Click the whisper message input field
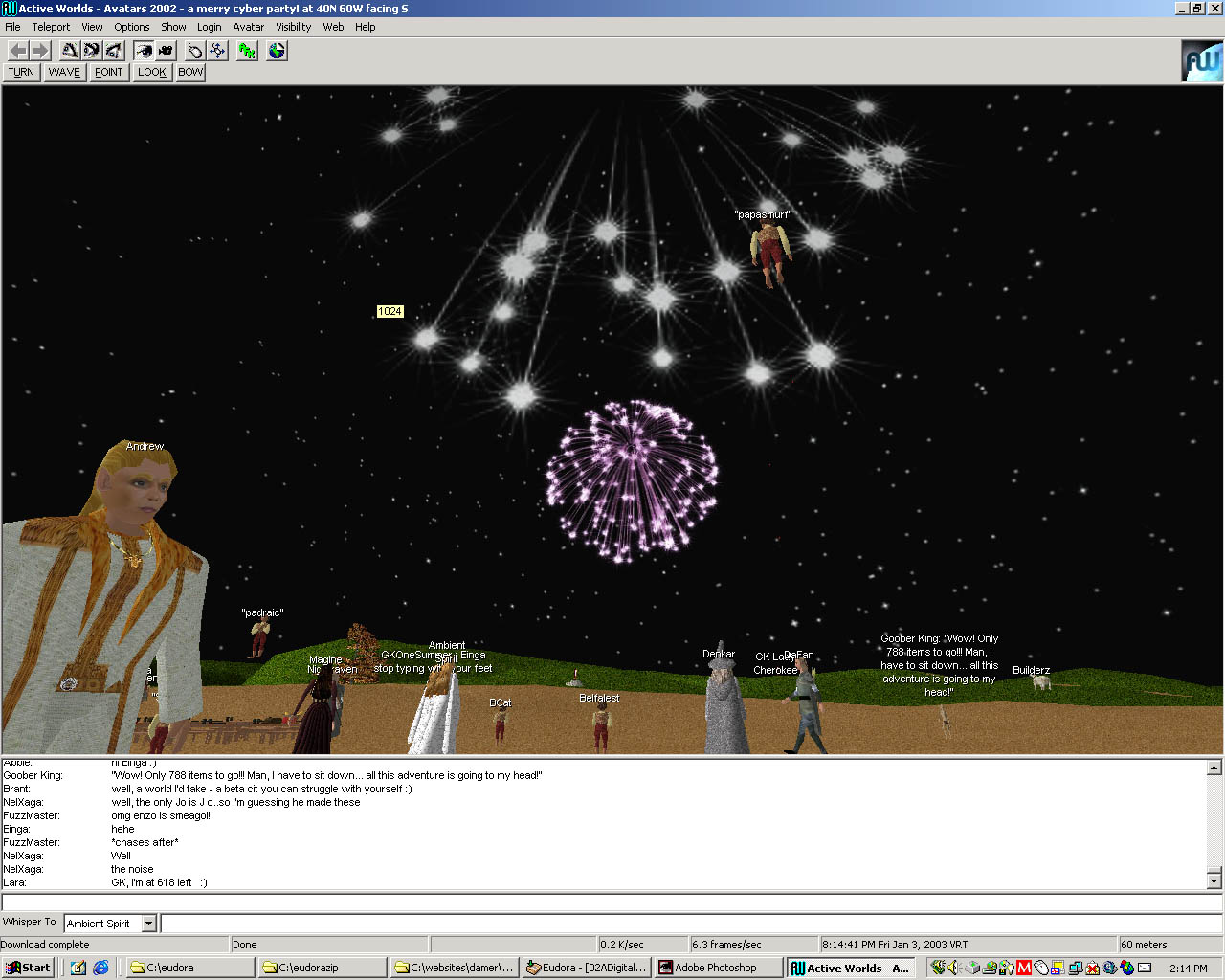 [x=689, y=924]
